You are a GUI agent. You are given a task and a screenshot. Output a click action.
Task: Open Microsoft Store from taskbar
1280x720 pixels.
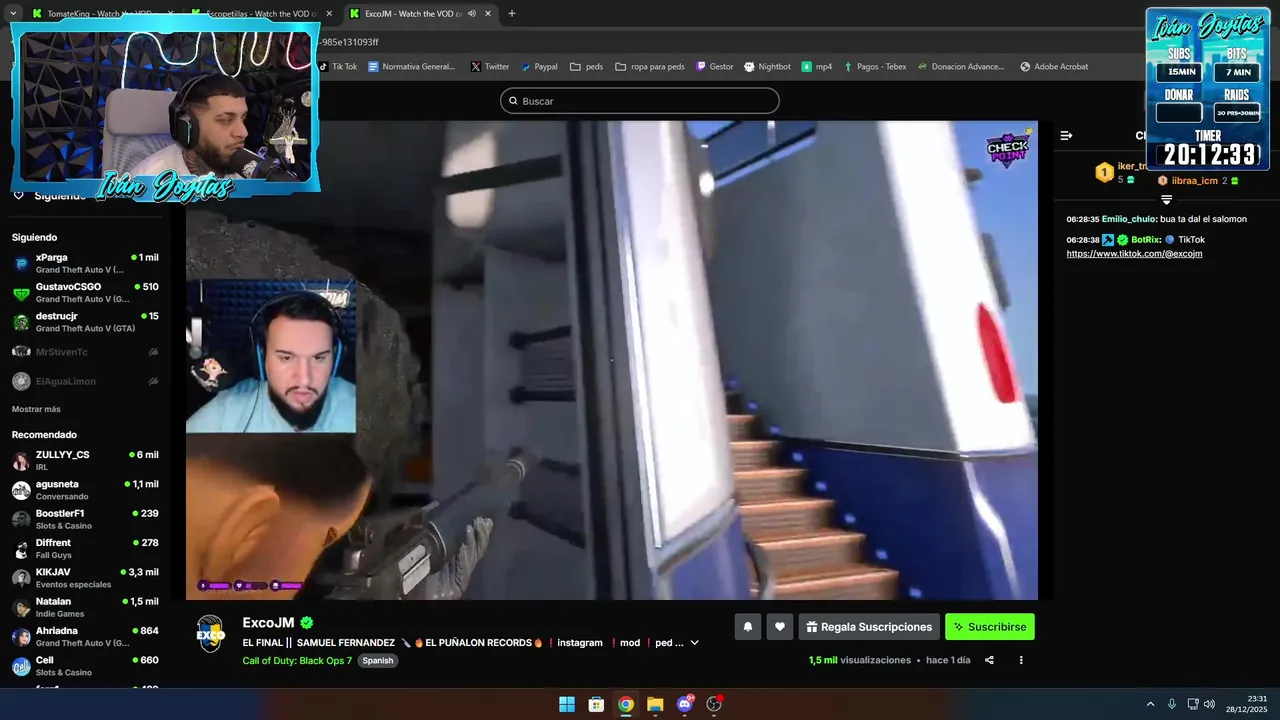pyautogui.click(x=596, y=704)
